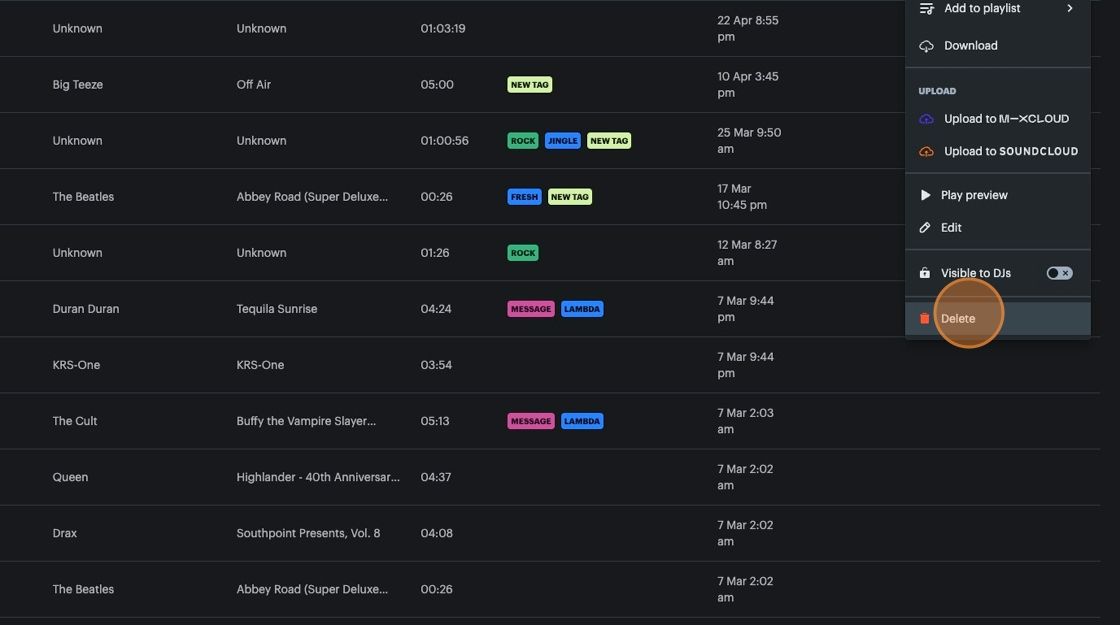Click the red Delete trash icon
Image resolution: width=1120 pixels, height=625 pixels.
[925, 319]
